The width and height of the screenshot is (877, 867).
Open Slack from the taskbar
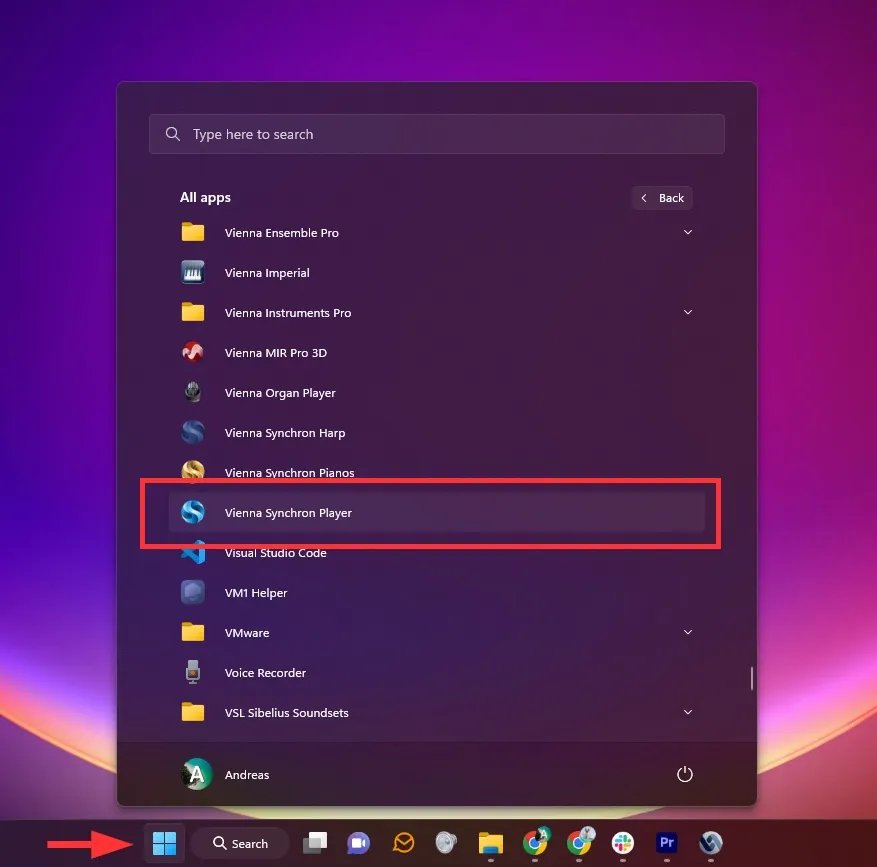(x=622, y=843)
